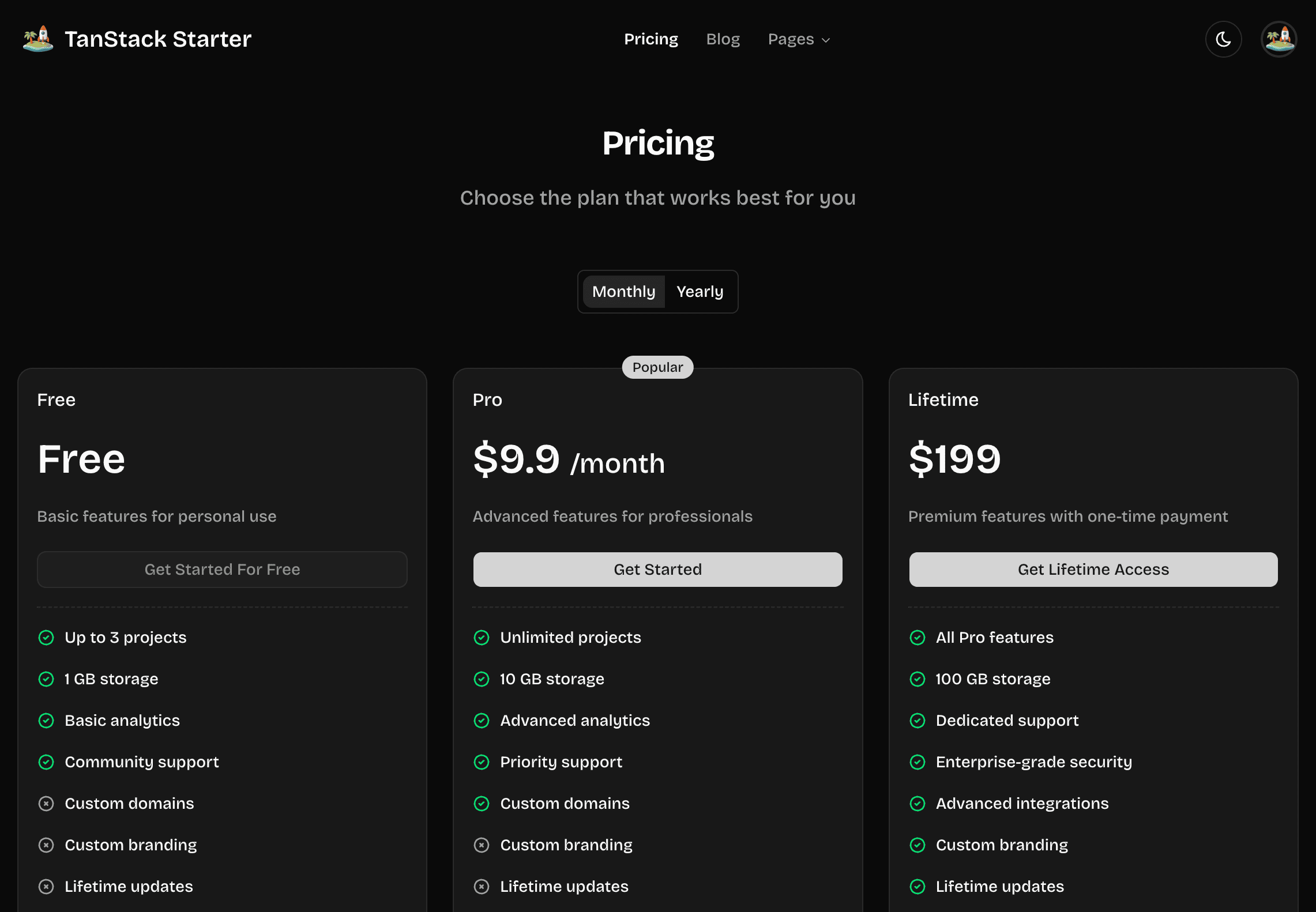The width and height of the screenshot is (1316, 912).
Task: Select the Monthly billing option
Action: click(x=623, y=292)
